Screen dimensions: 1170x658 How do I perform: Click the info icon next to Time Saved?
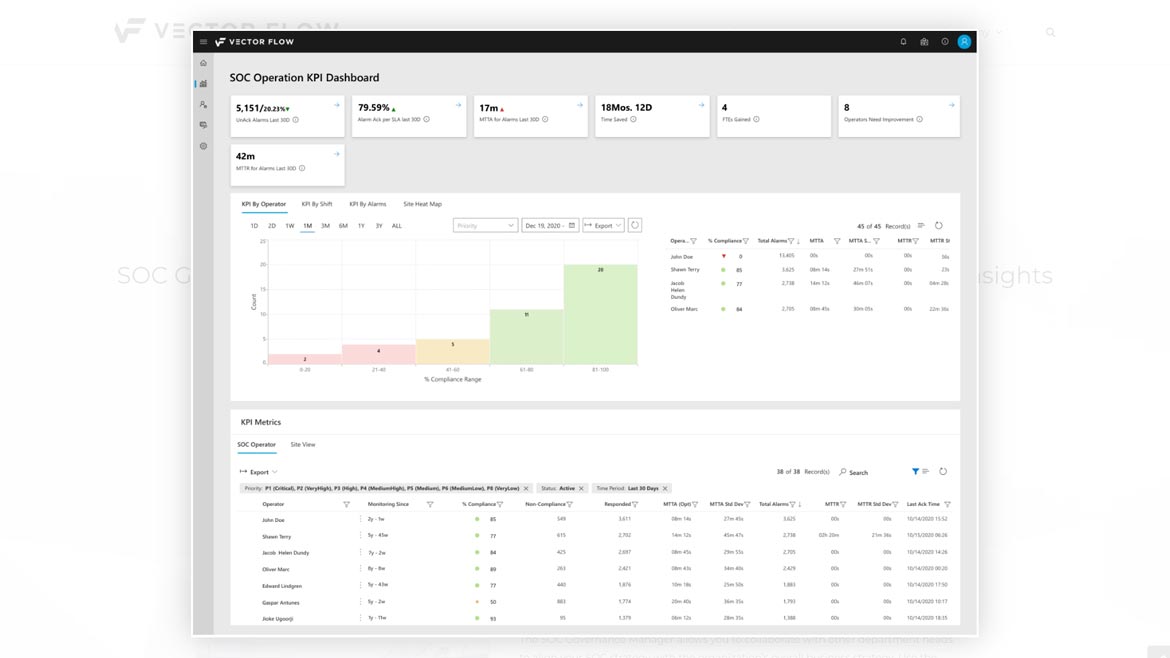[633, 119]
